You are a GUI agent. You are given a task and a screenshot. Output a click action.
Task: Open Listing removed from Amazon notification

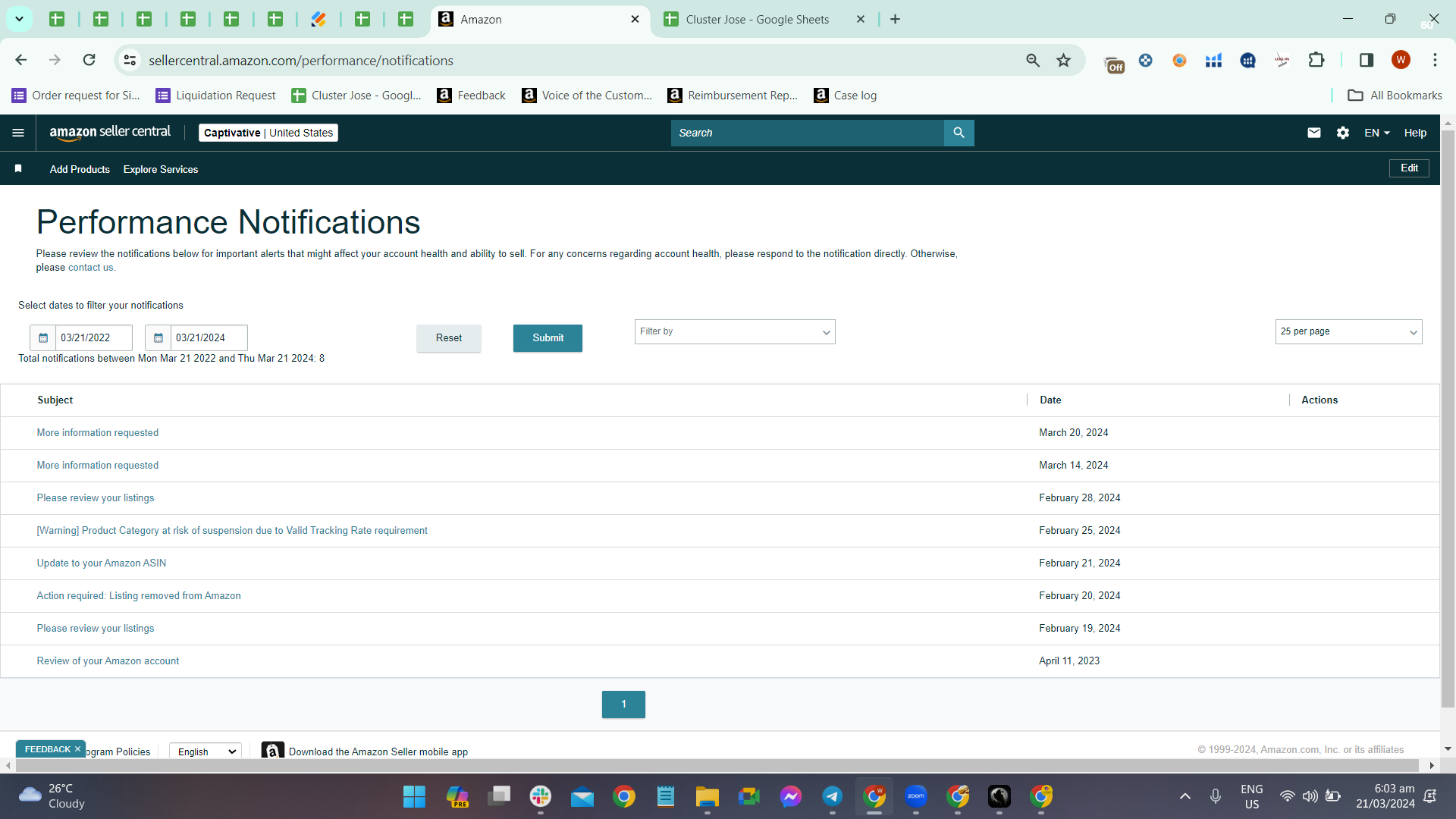point(139,596)
